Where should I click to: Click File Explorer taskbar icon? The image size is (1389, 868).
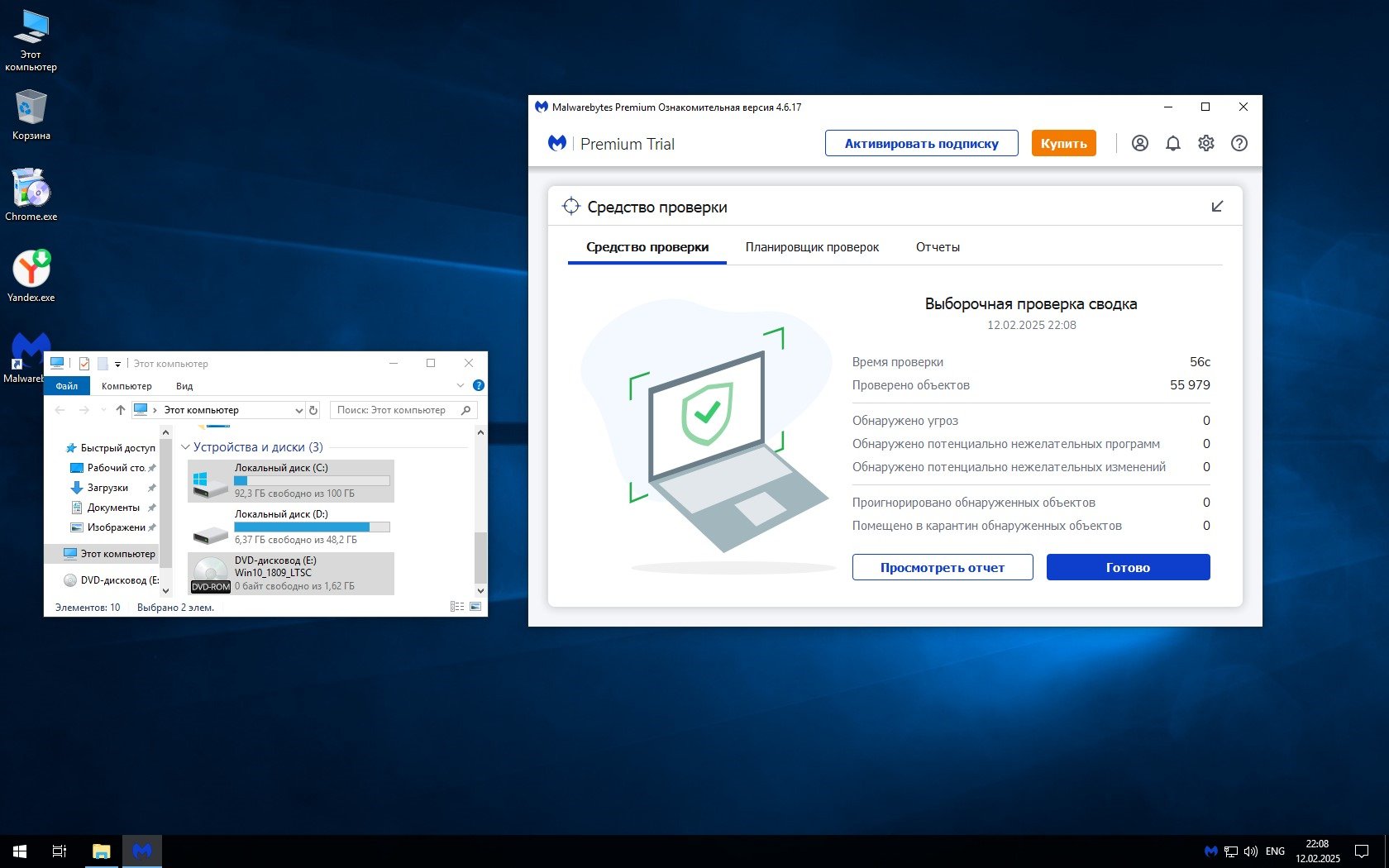click(x=102, y=851)
